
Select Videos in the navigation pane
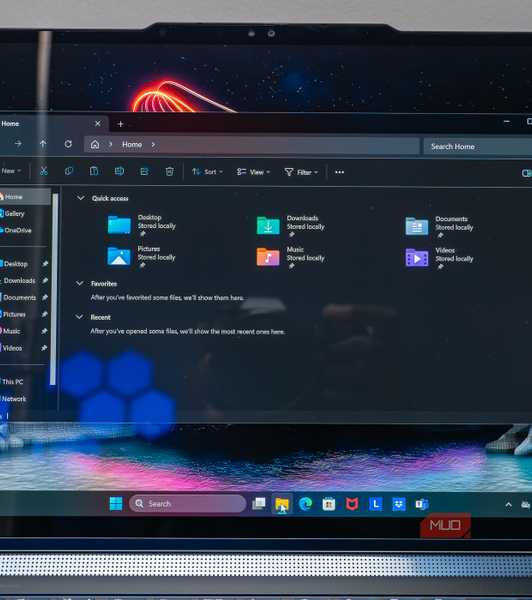tap(12, 348)
